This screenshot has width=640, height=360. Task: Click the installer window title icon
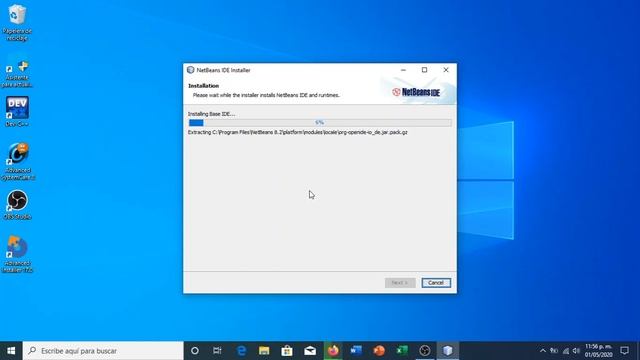(x=191, y=70)
